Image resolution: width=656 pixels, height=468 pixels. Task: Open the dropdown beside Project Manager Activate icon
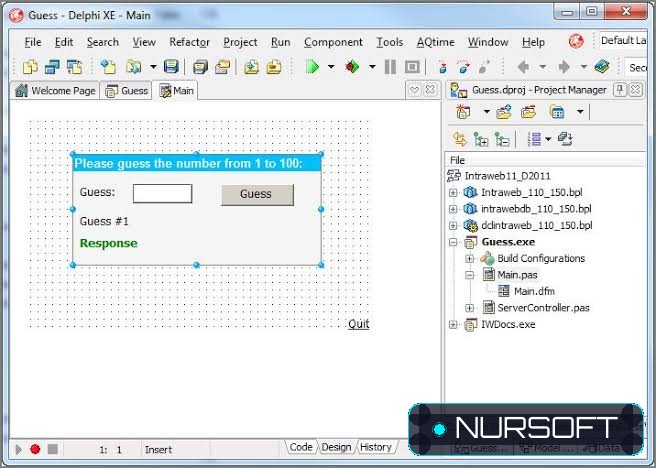(x=486, y=112)
